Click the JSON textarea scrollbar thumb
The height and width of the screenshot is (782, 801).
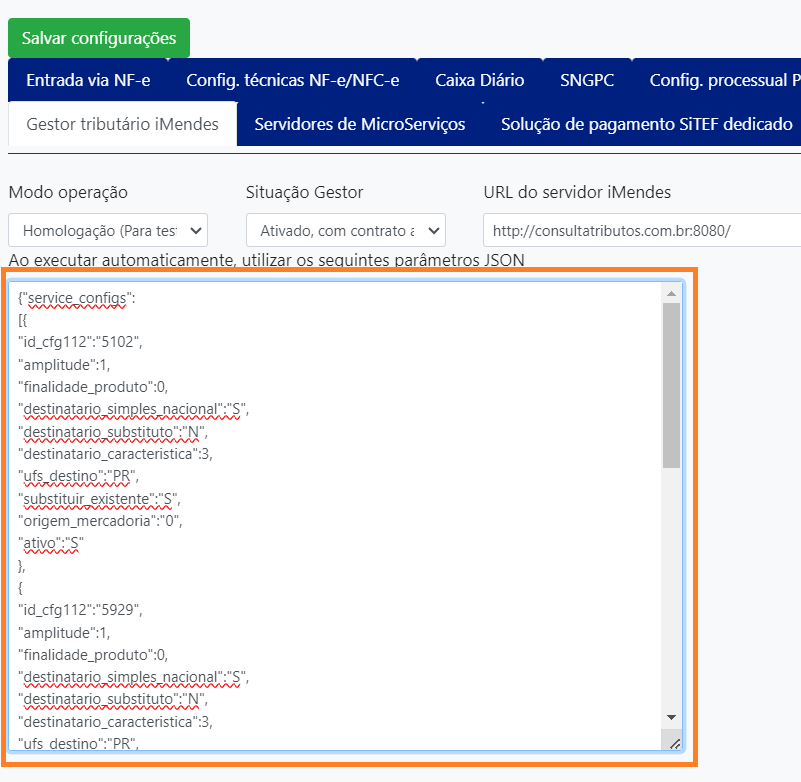(671, 385)
